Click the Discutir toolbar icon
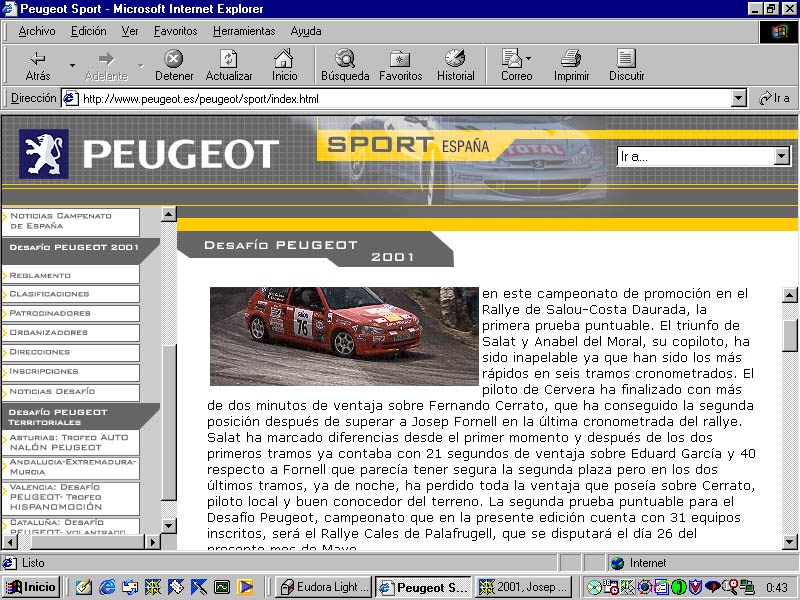 pos(627,65)
